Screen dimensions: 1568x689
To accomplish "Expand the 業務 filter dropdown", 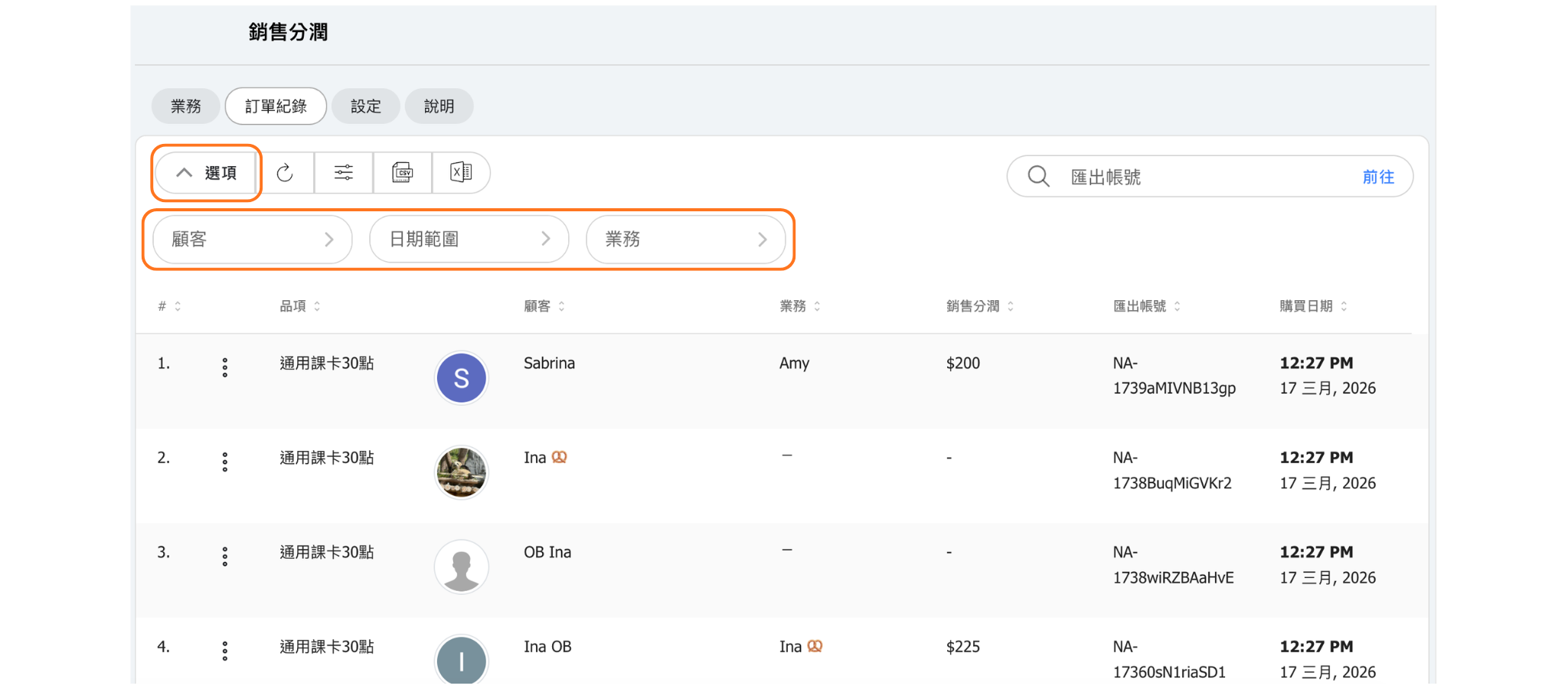I will point(685,240).
